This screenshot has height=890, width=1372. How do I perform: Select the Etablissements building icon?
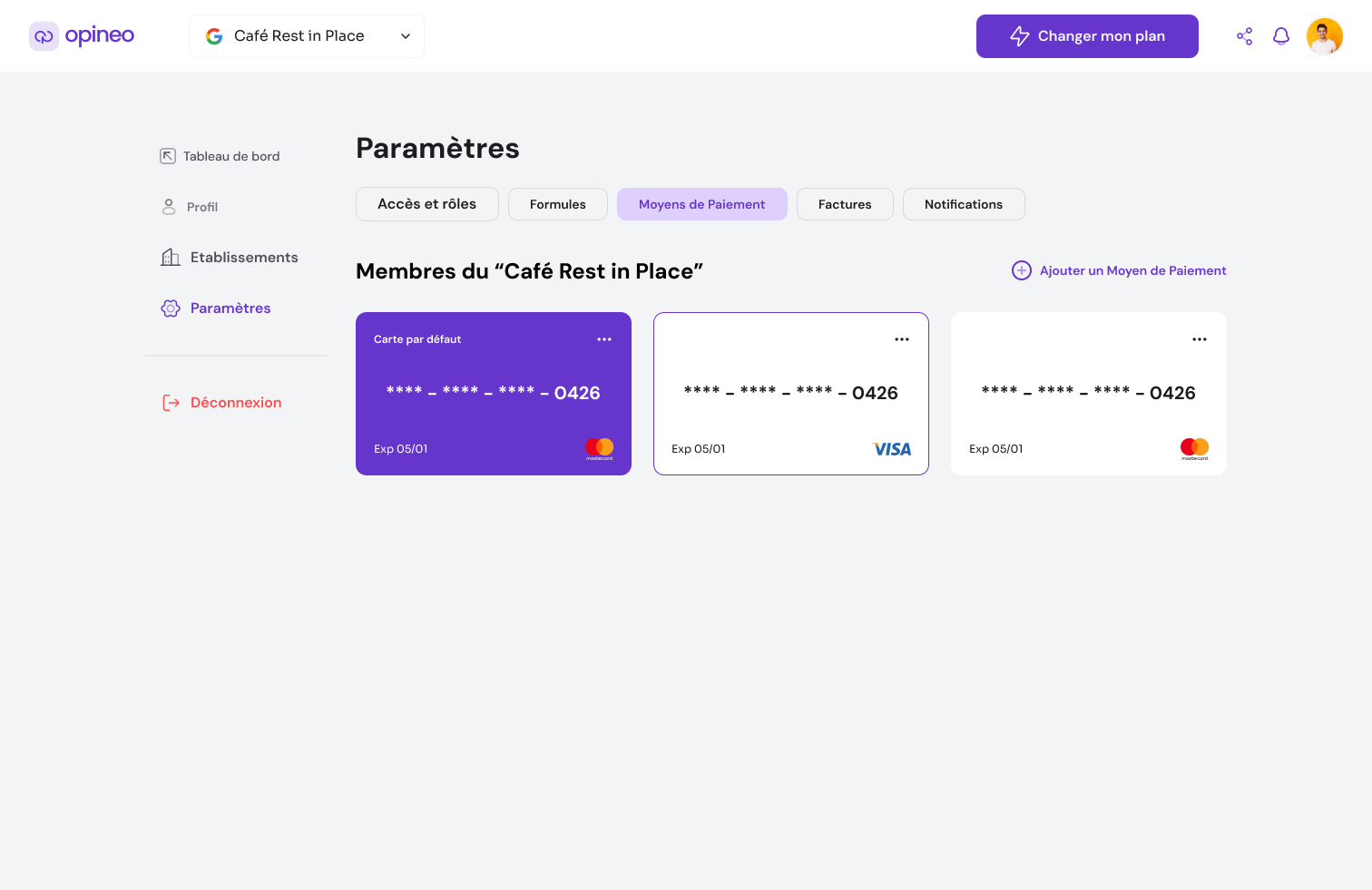tap(170, 257)
